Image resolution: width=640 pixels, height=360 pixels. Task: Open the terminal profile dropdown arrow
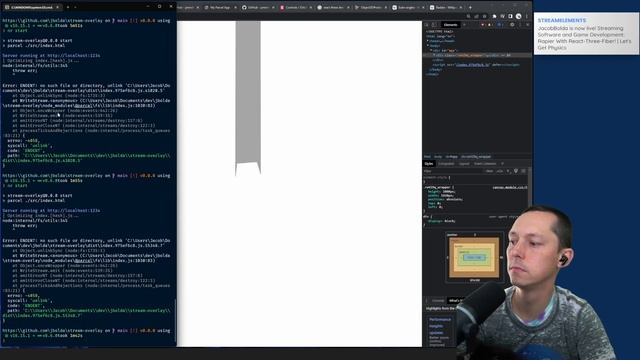tap(75, 7)
